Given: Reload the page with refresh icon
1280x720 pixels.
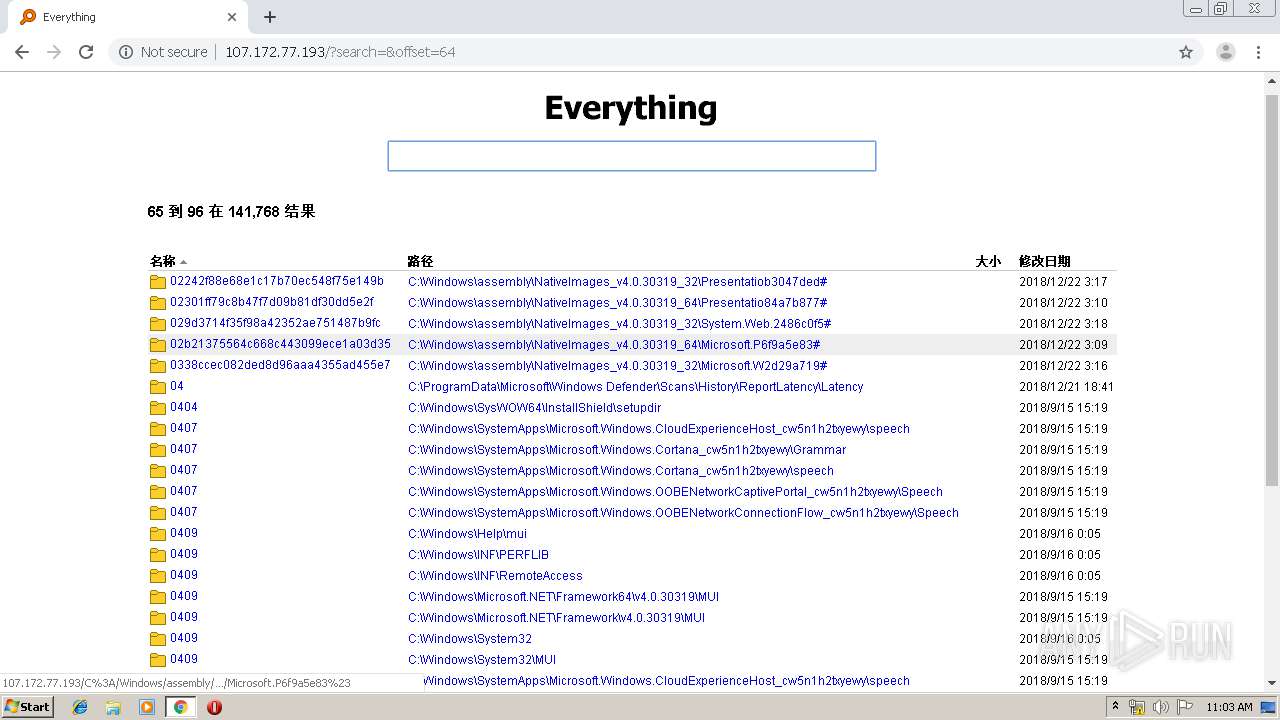Looking at the screenshot, I should tap(86, 52).
